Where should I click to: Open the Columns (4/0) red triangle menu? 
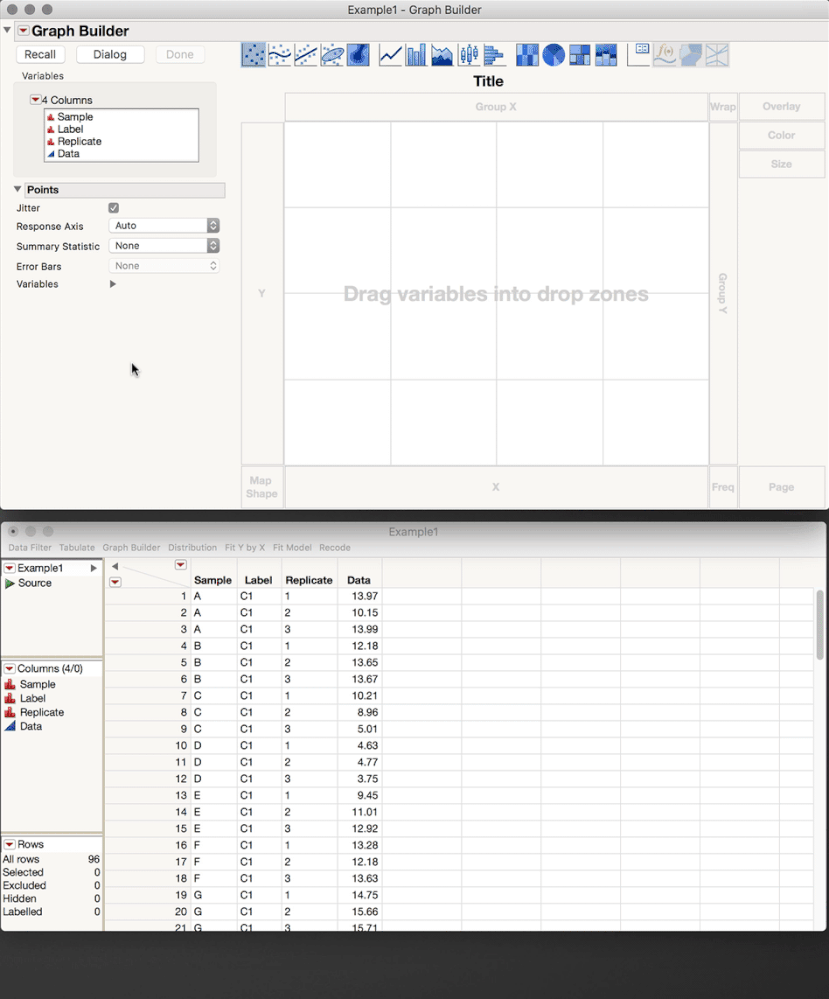point(10,668)
